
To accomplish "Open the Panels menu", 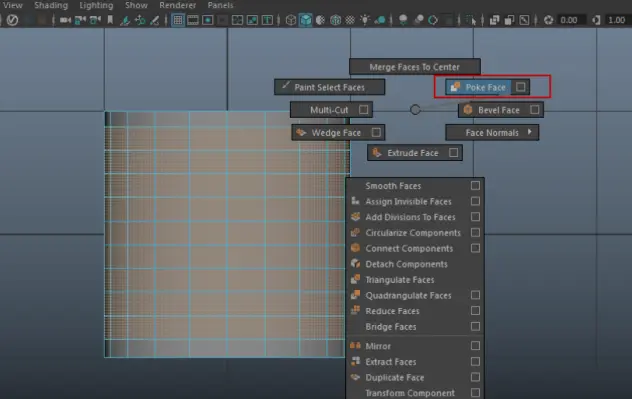I will (x=220, y=5).
